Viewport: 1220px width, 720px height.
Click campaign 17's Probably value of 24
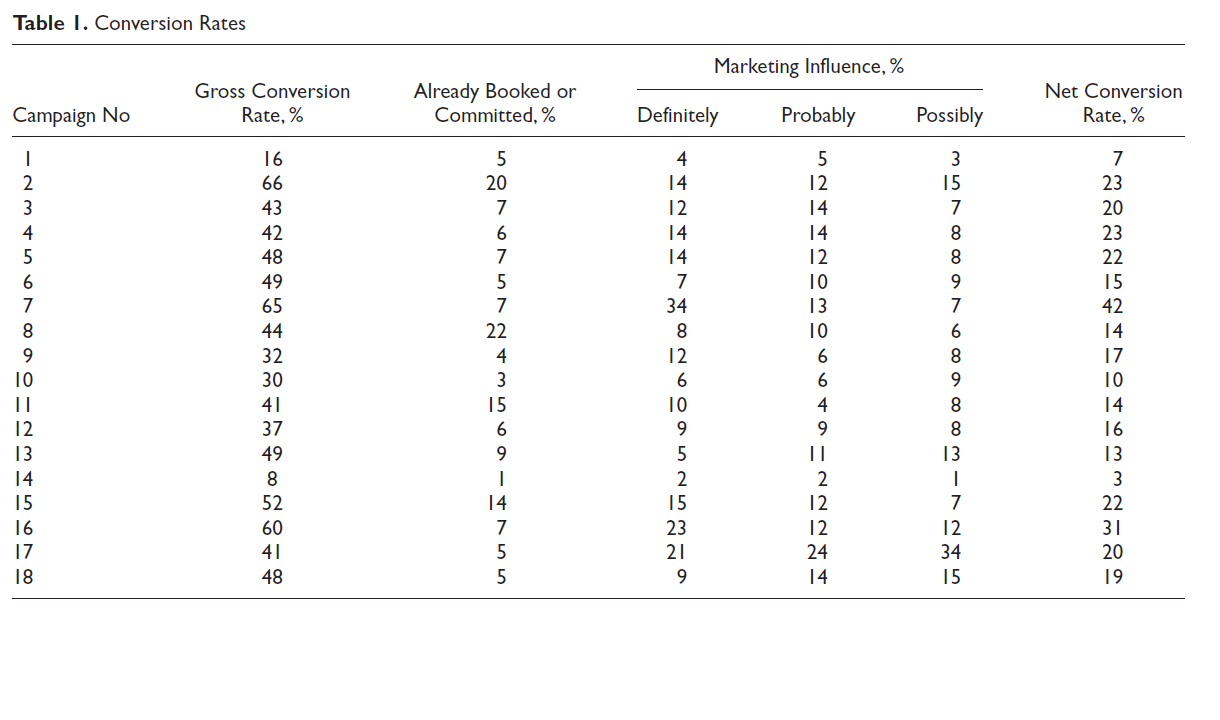coord(818,552)
